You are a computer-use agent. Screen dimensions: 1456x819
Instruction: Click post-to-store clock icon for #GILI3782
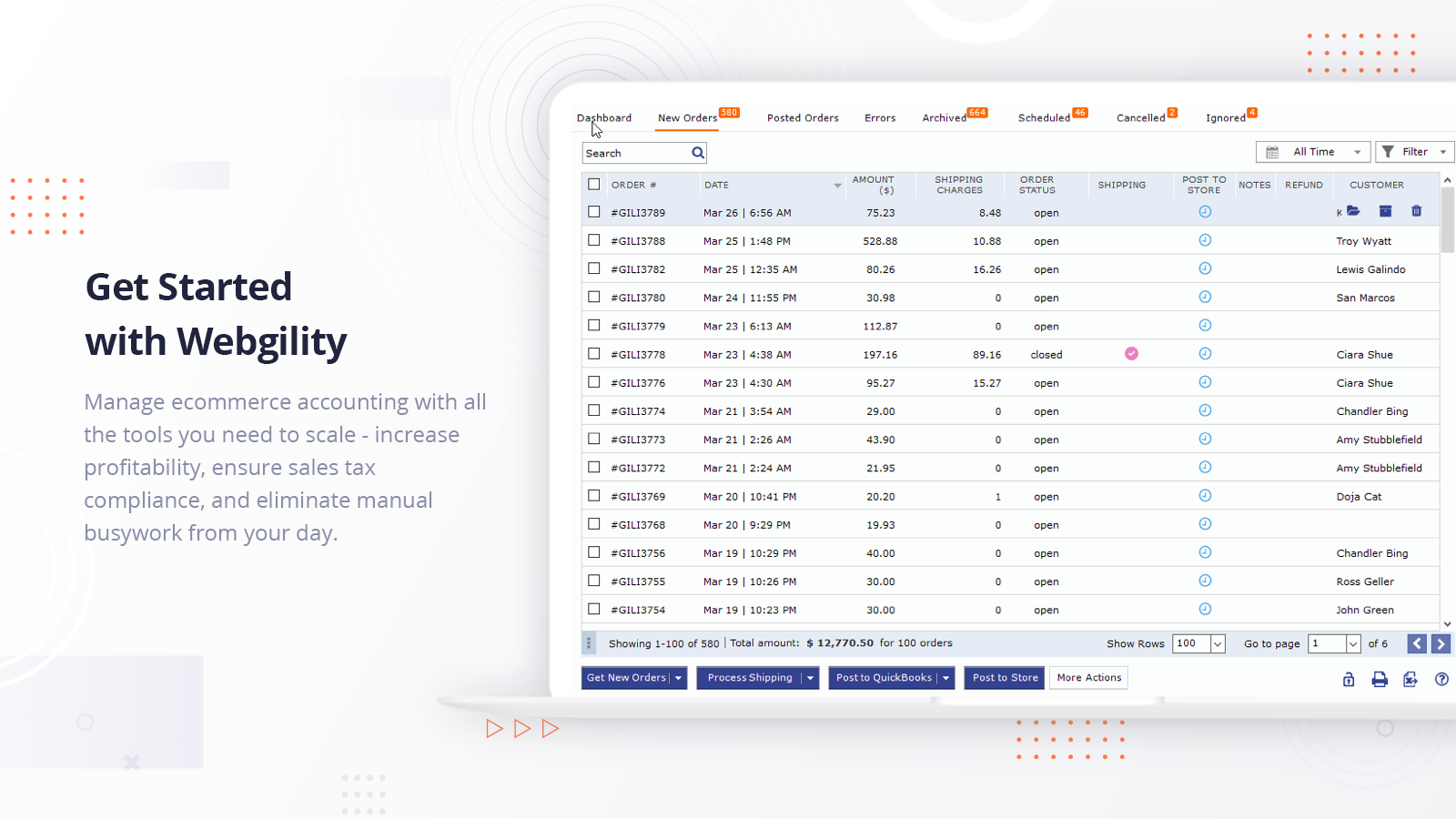[x=1205, y=268]
